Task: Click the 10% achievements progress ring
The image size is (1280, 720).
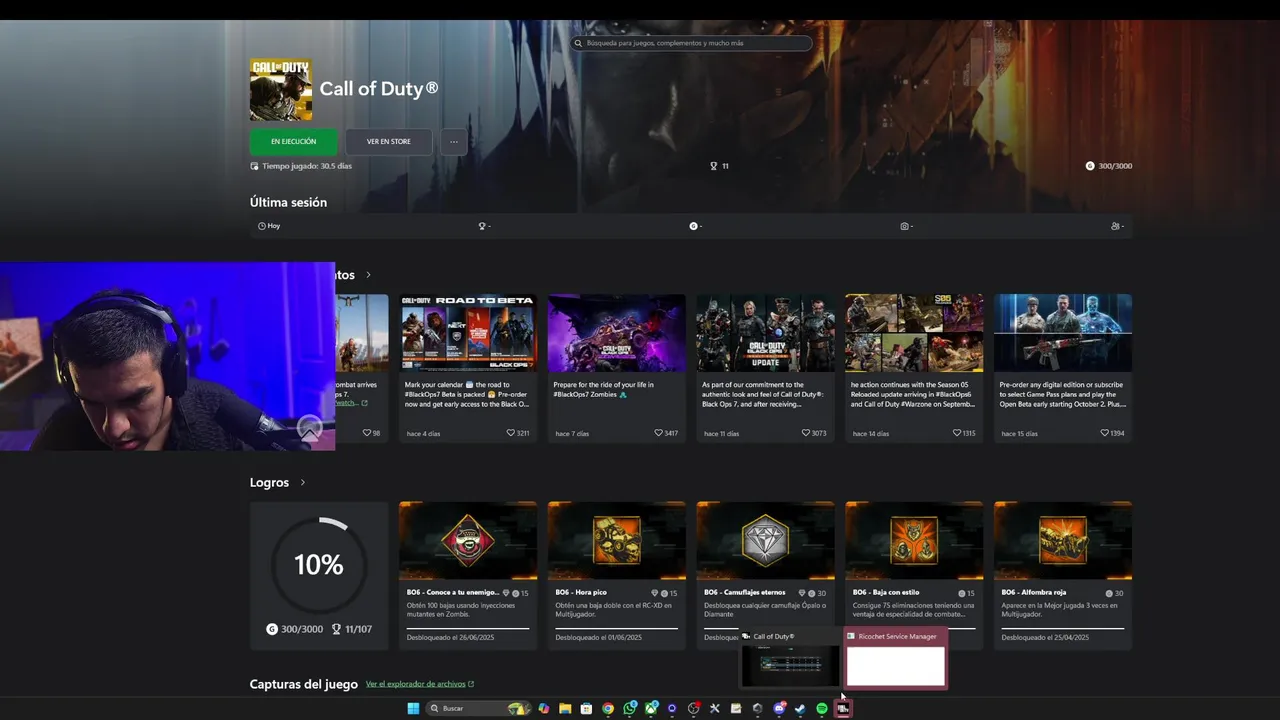Action: 318,565
